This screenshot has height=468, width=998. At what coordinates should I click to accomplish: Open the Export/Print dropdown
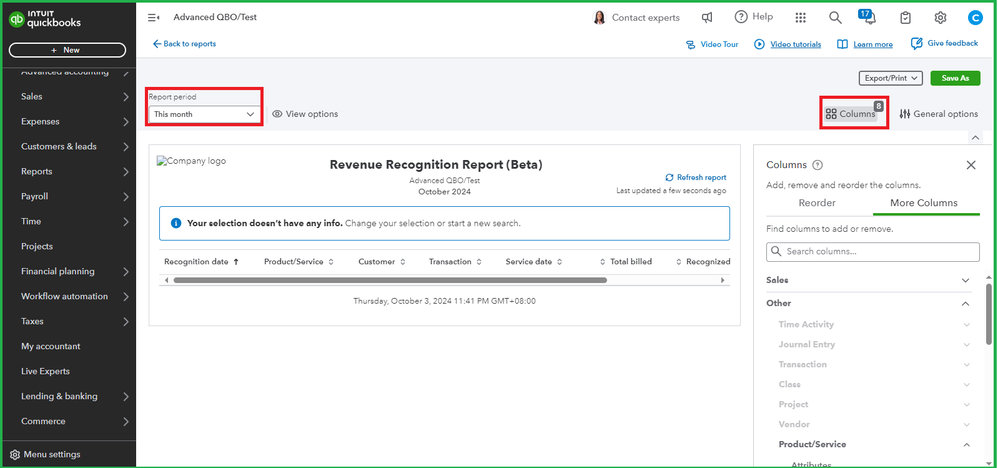890,78
